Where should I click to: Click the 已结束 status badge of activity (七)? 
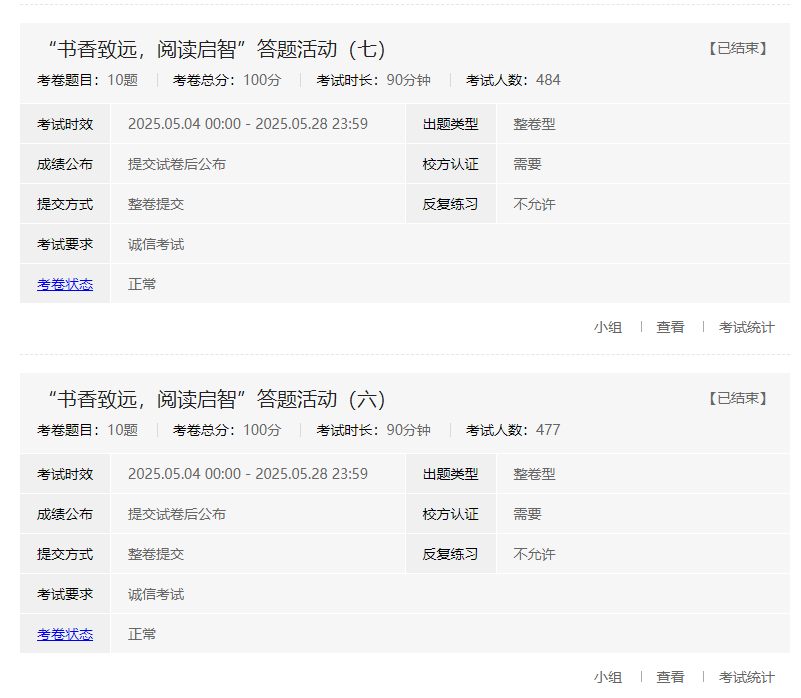click(738, 48)
